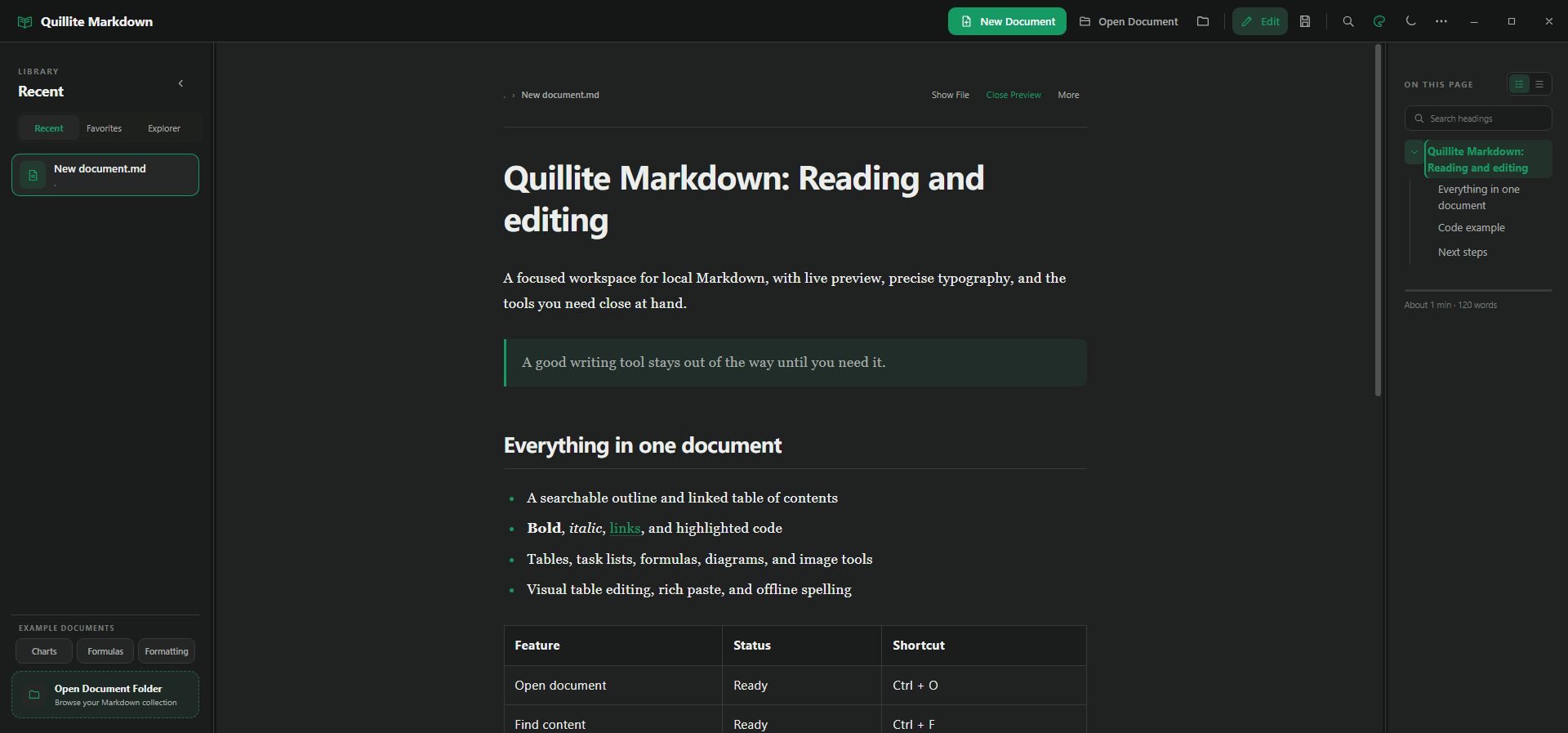
Task: Click the reading progress bar in the outline panel
Action: point(1478,290)
